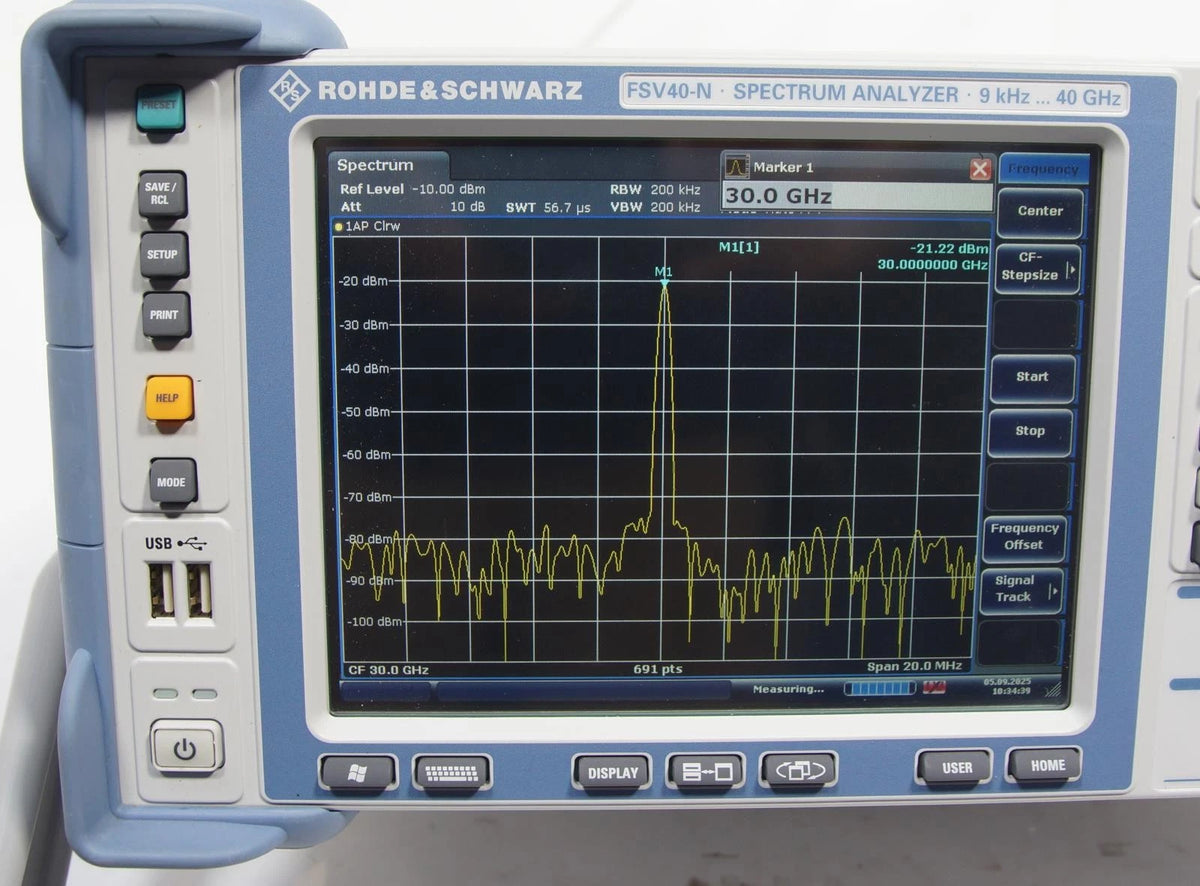This screenshot has height=886, width=1200.
Task: Tap the red status icon beside progress bar
Action: pyautogui.click(x=935, y=687)
